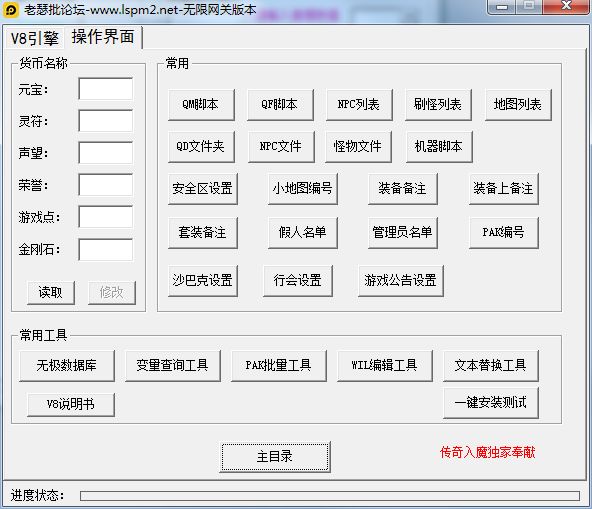Screen dimensions: 592x509
Task: Click the 元宝 input field
Action: point(106,89)
